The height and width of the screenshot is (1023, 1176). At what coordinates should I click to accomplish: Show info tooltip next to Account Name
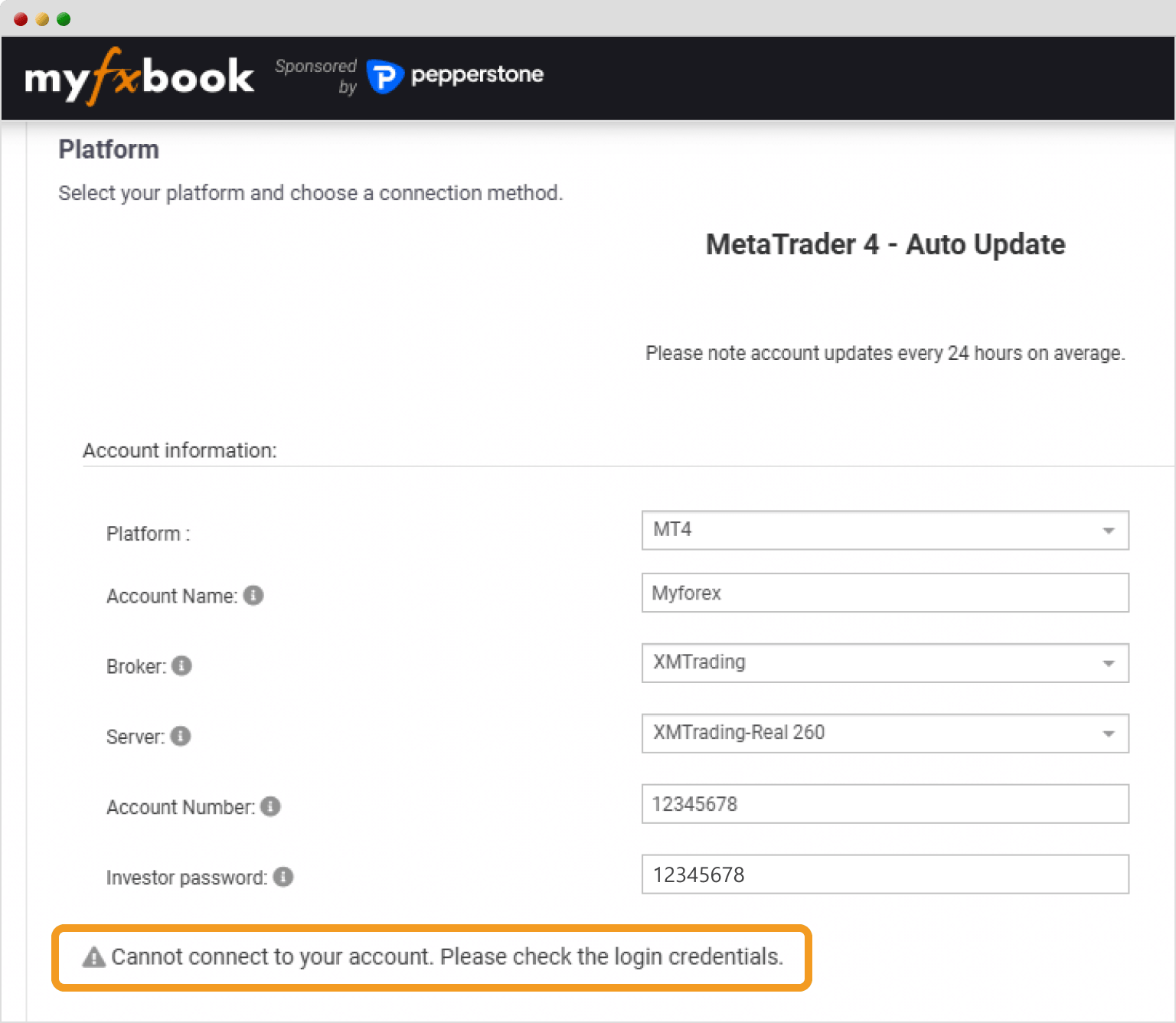tap(253, 595)
